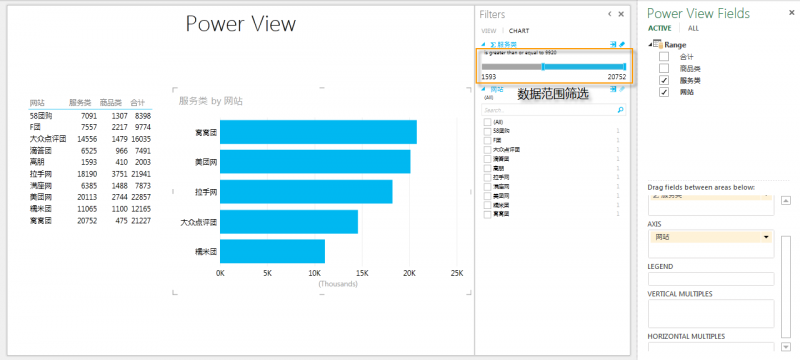Click slider minimum value 1593
Image resolution: width=800 pixels, height=360 pixels.
point(489,76)
